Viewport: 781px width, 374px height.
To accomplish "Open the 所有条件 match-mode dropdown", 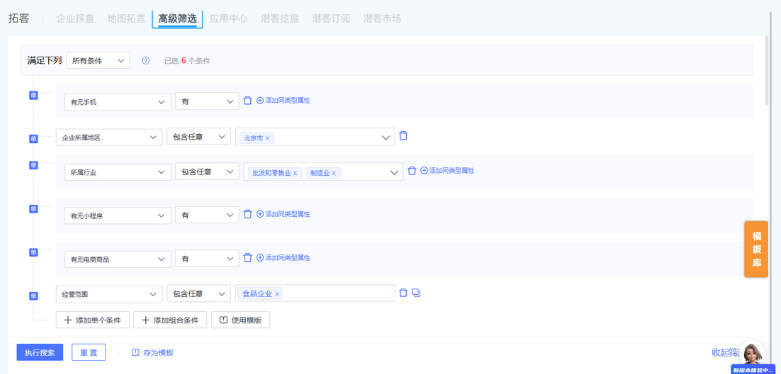I will [98, 61].
